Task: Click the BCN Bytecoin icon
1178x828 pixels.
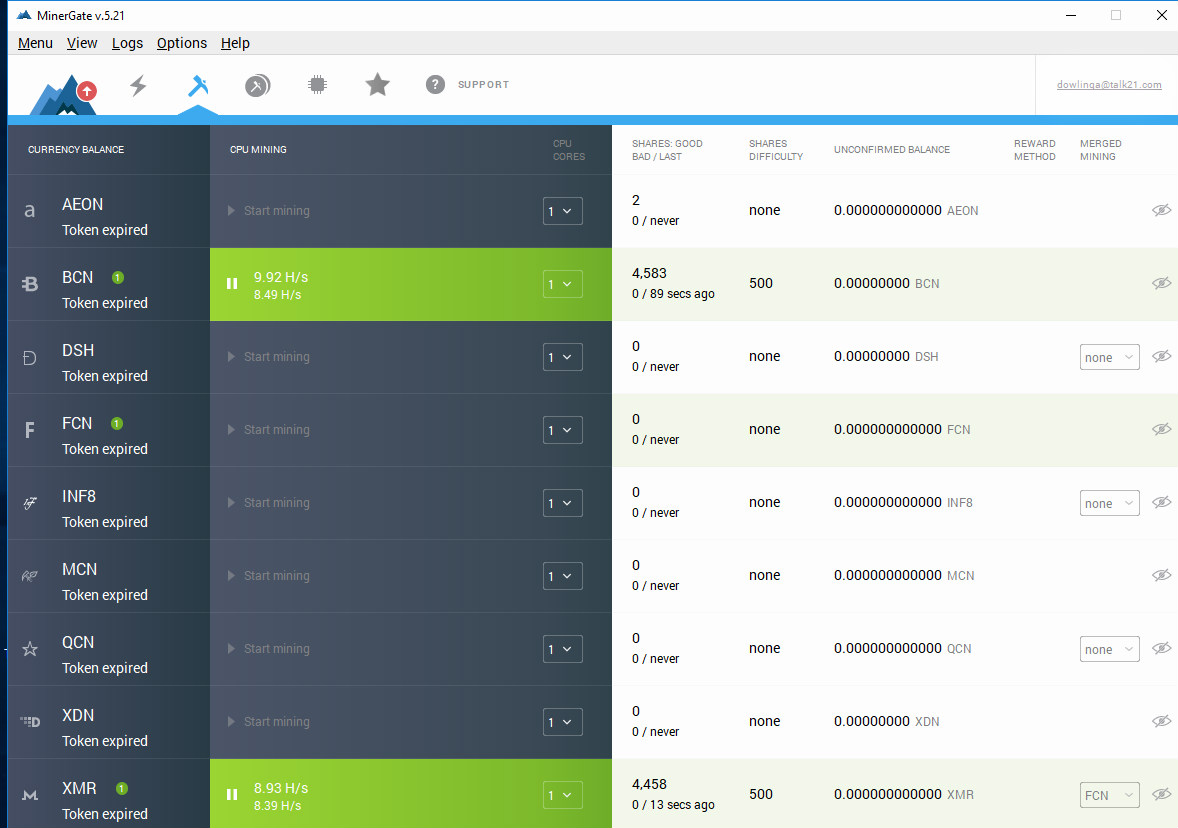Action: coord(29,284)
